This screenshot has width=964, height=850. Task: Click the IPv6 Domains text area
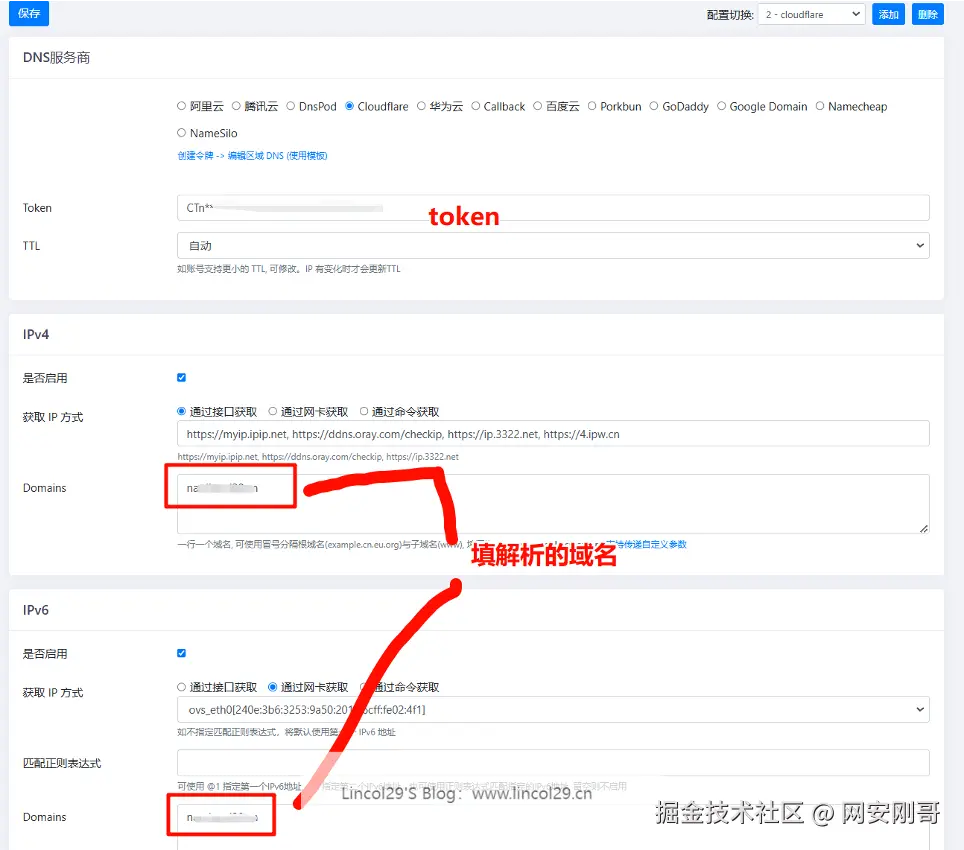coord(553,827)
